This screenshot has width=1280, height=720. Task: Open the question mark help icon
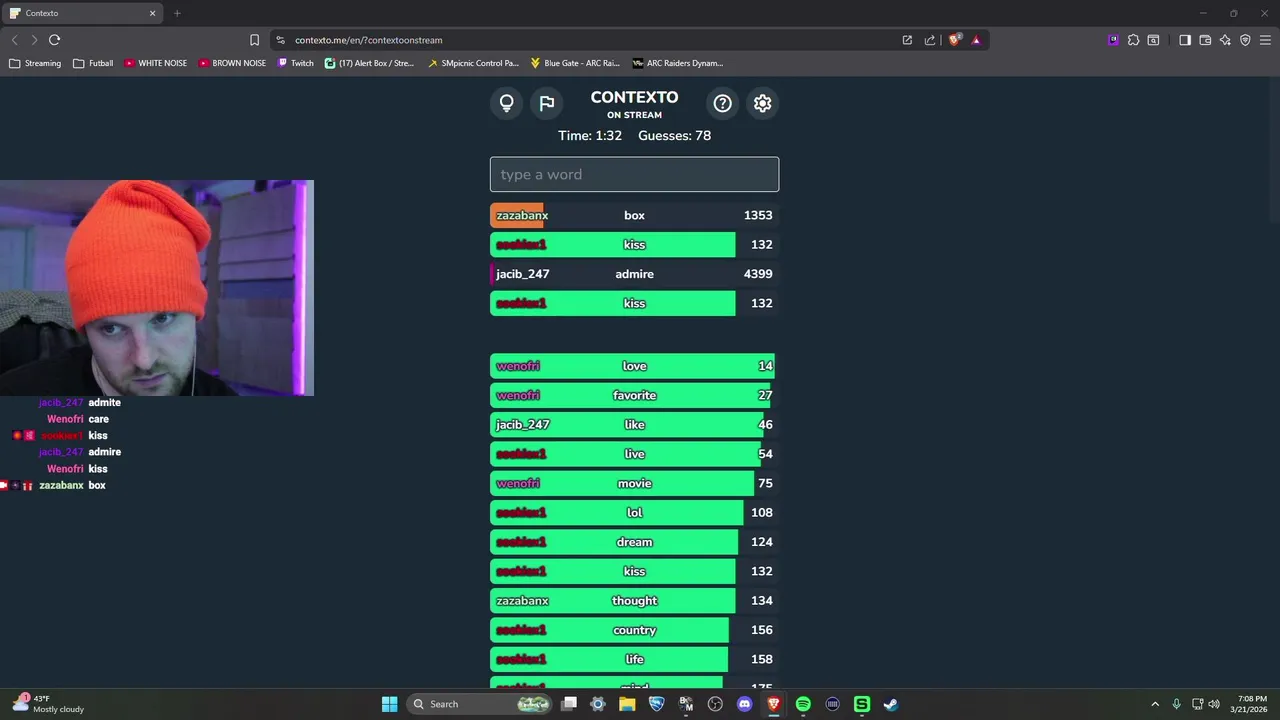722,103
